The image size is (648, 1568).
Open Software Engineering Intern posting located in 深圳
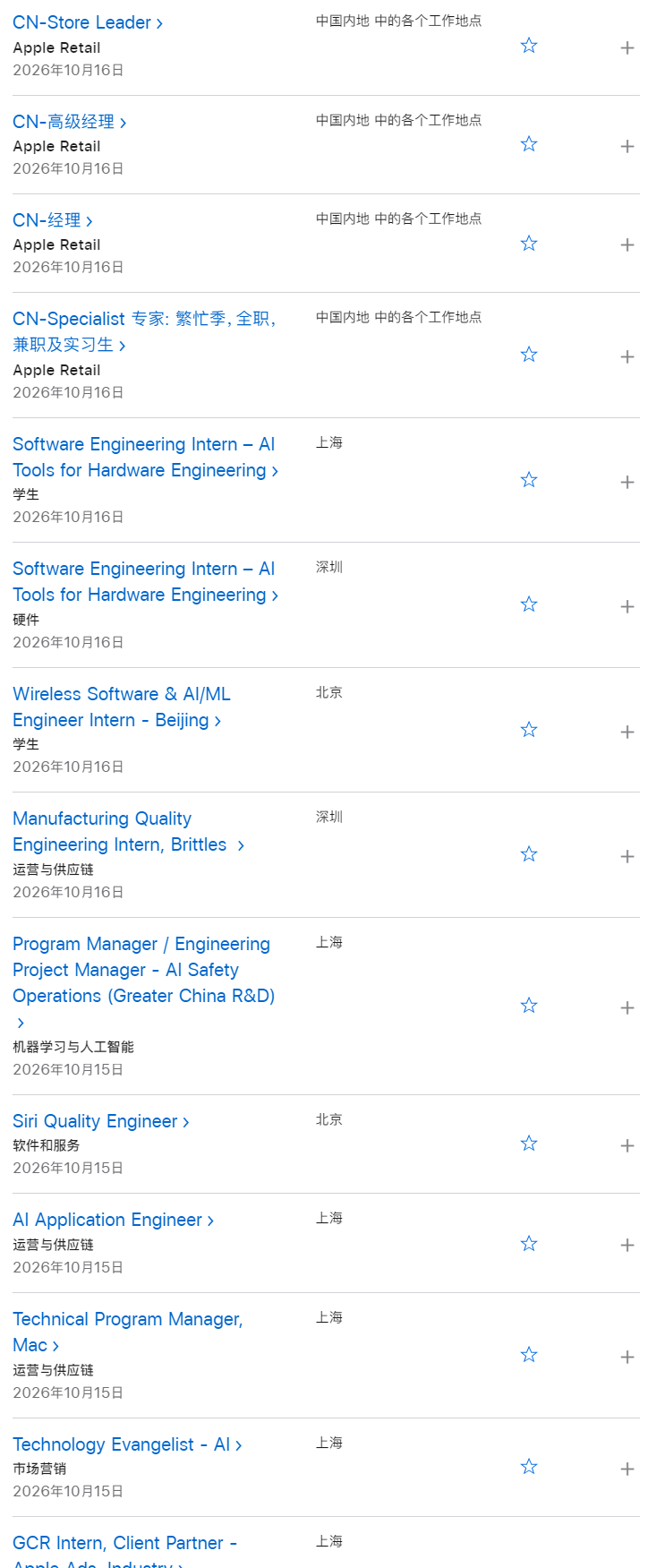coord(145,581)
